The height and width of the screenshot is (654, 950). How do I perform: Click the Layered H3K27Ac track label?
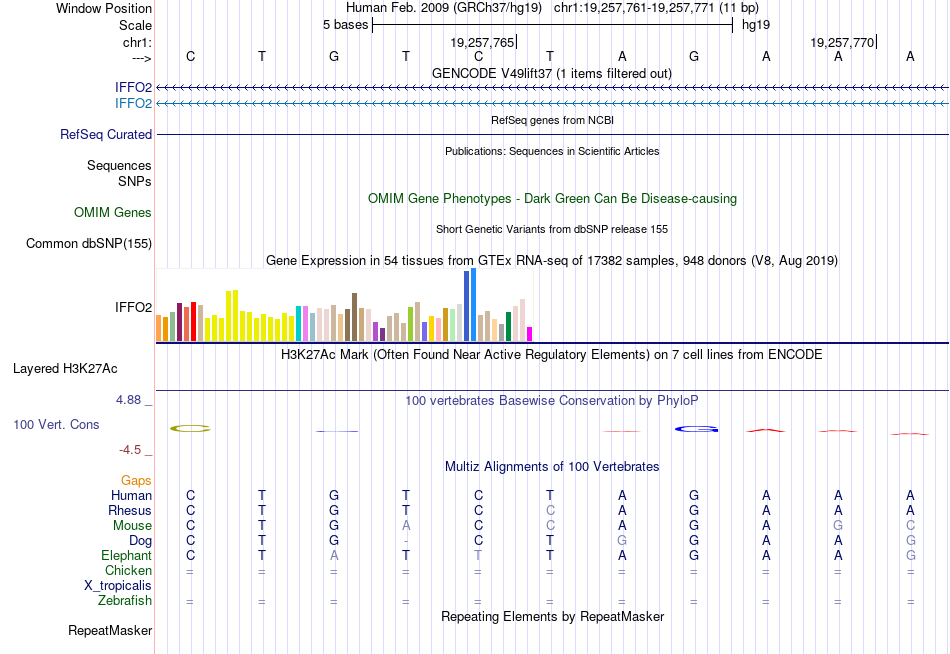click(65, 369)
